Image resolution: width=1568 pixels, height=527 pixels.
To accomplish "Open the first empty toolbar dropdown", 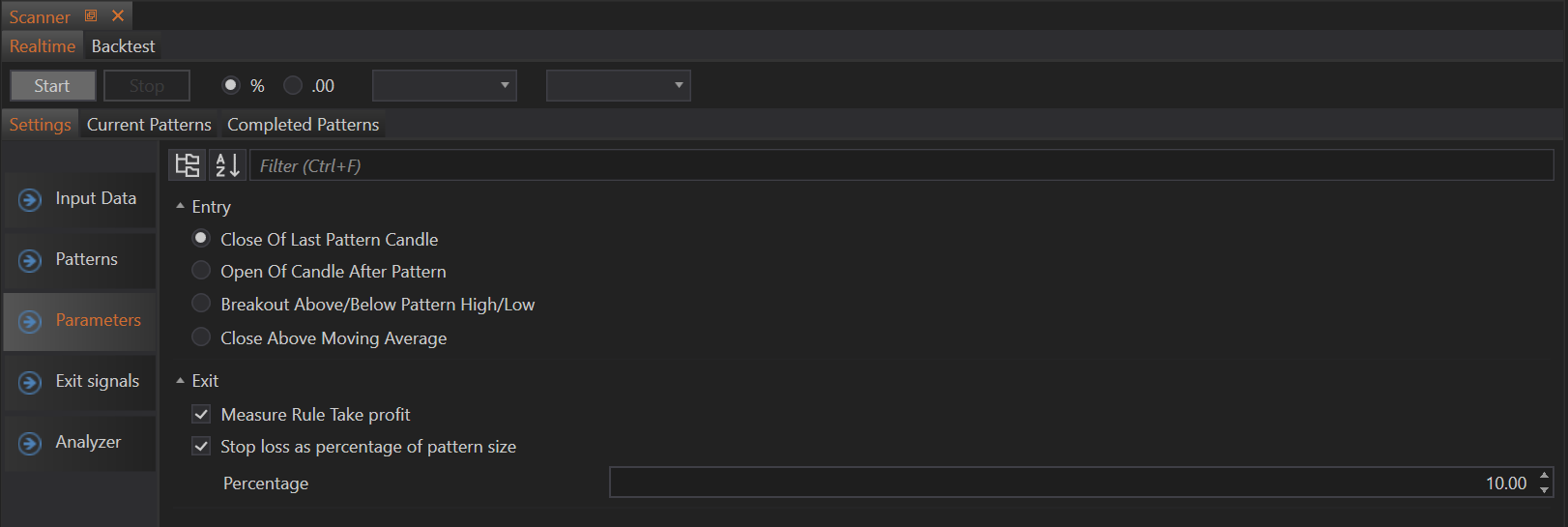I will (x=444, y=85).
